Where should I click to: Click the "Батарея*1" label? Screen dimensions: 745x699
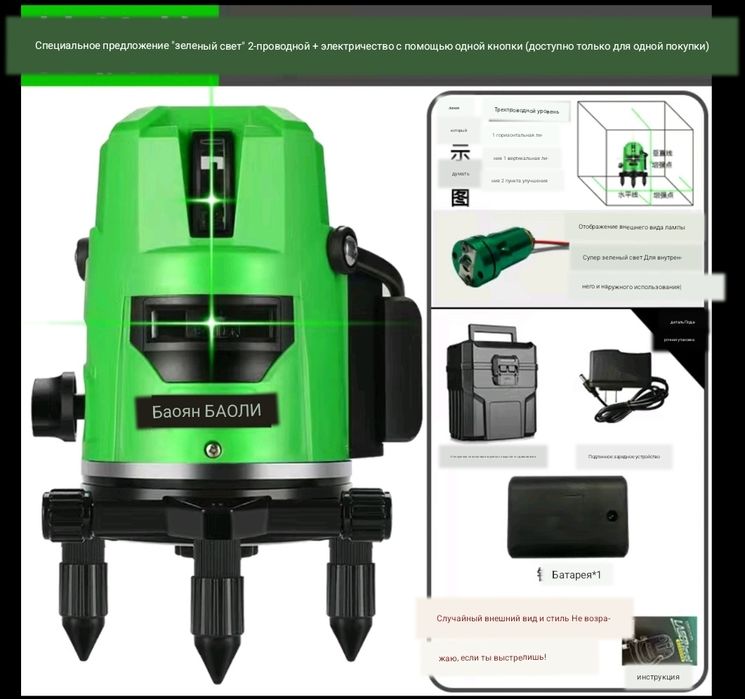pyautogui.click(x=576, y=575)
